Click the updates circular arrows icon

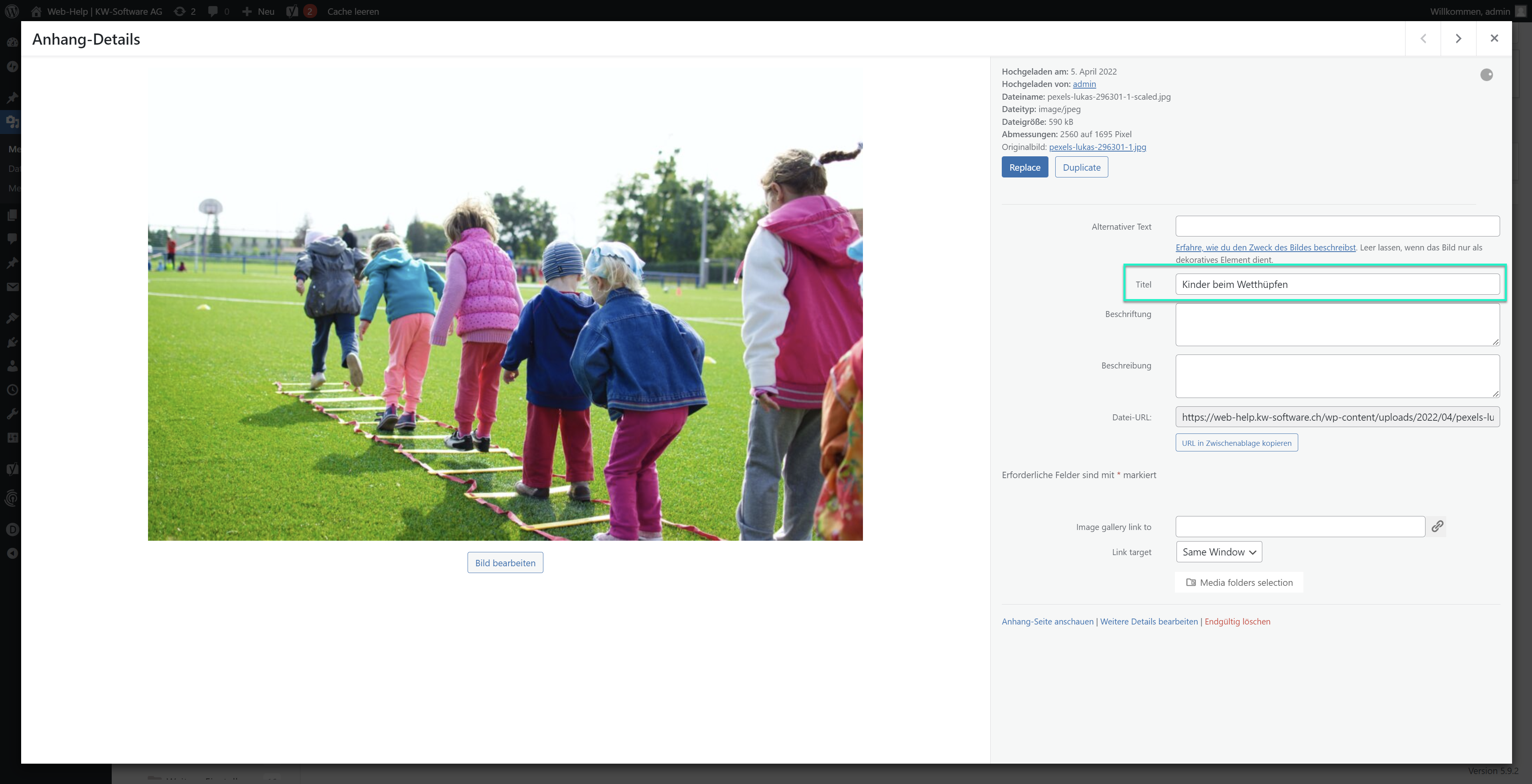180,11
